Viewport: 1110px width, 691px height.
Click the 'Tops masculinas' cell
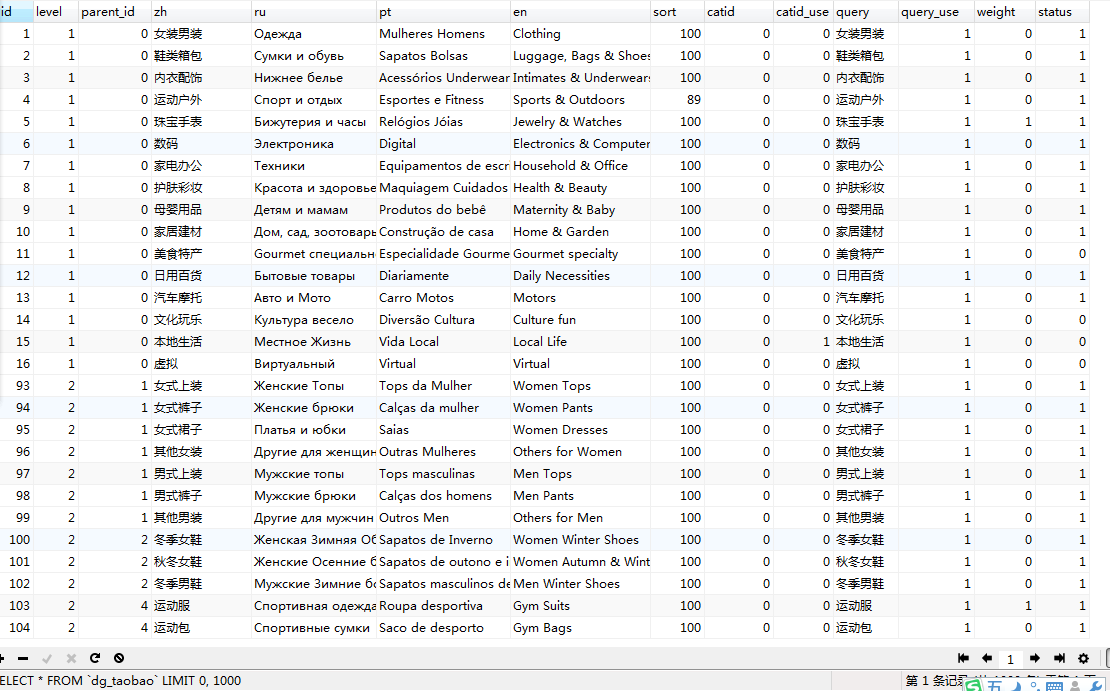[443, 473]
